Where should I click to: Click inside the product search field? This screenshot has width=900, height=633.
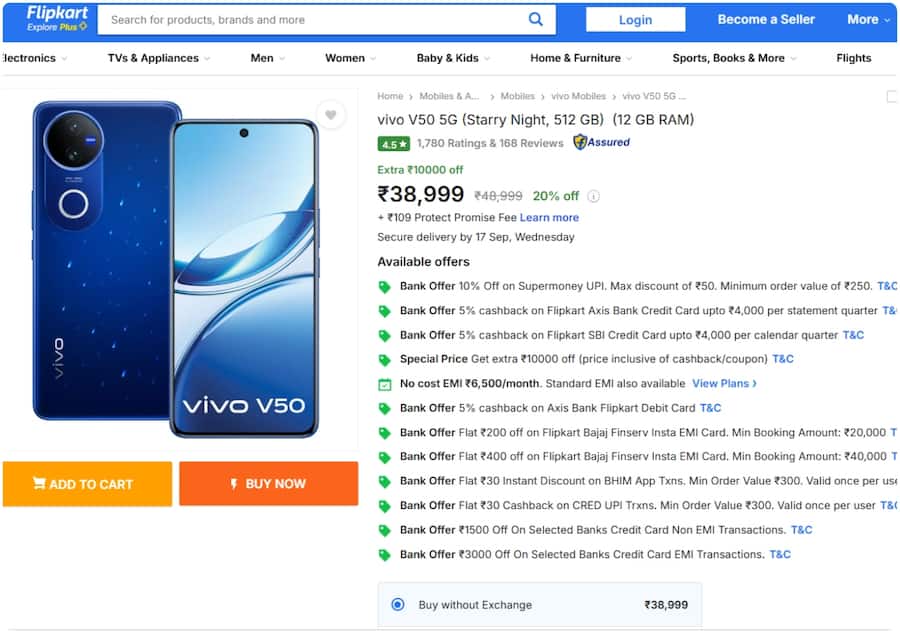click(x=300, y=19)
